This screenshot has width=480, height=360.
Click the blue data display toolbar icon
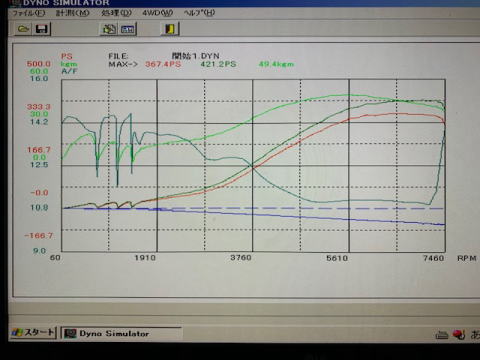pos(127,29)
